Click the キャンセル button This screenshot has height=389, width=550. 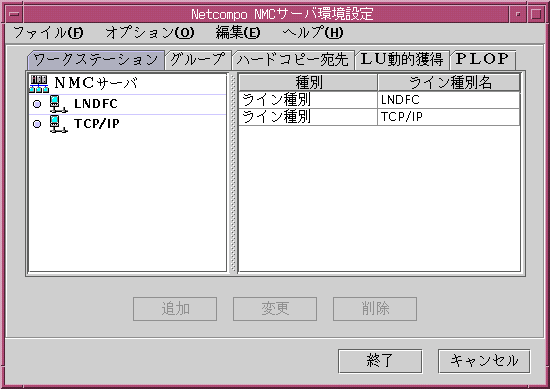coord(484,361)
